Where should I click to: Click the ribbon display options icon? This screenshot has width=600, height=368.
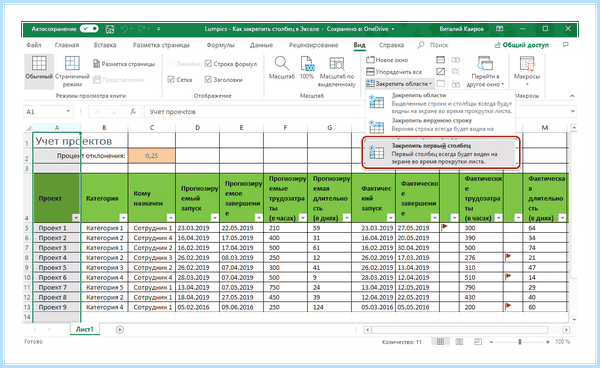tap(499, 29)
